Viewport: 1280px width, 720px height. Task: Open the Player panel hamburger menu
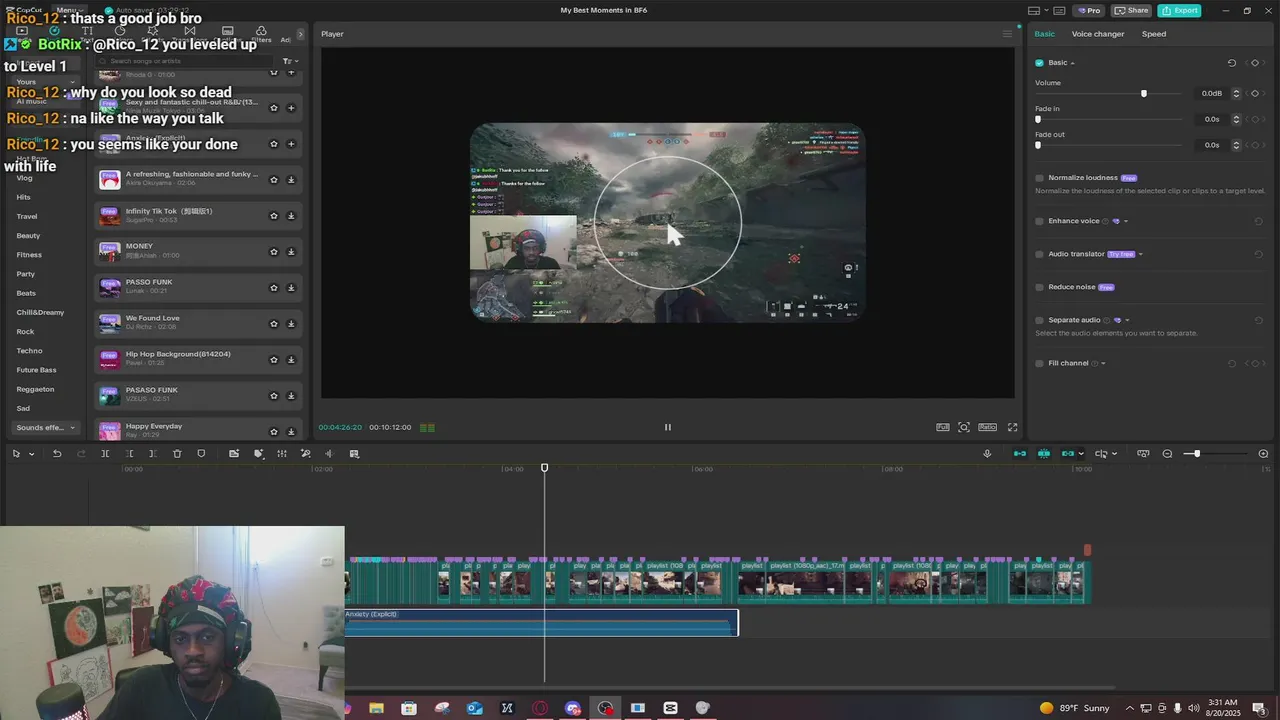click(x=1007, y=34)
